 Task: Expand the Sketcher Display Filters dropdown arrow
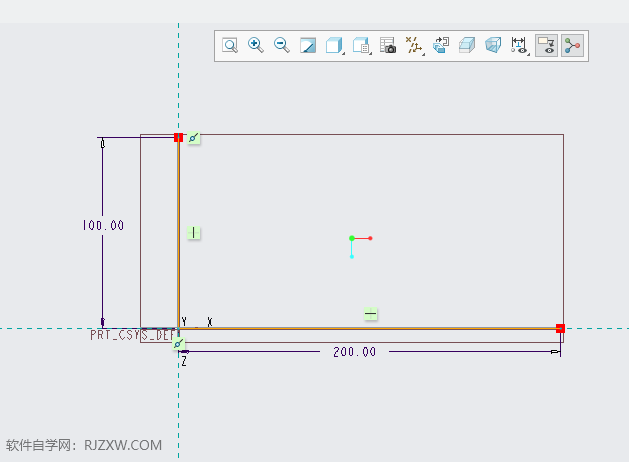[528, 53]
